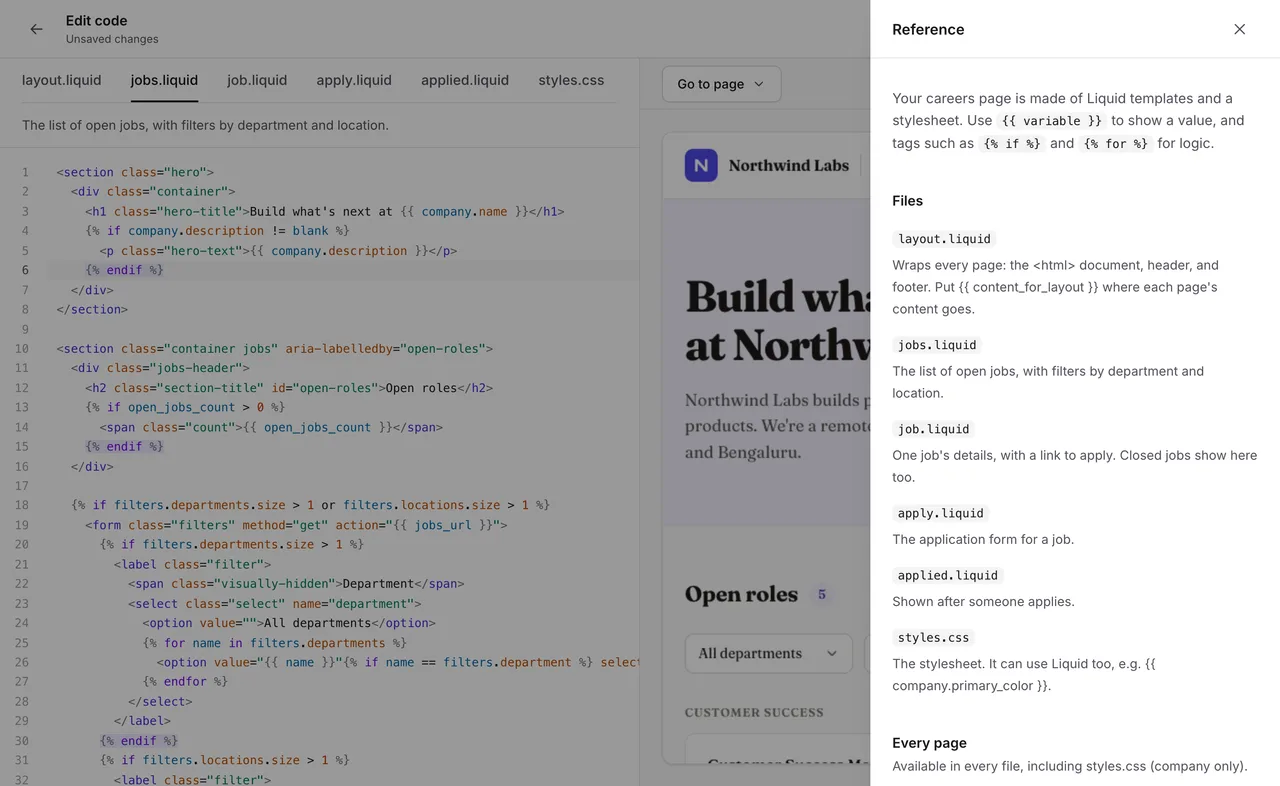1280x786 pixels.
Task: Click the "Open roles" heading in the preview
Action: [x=741, y=594]
